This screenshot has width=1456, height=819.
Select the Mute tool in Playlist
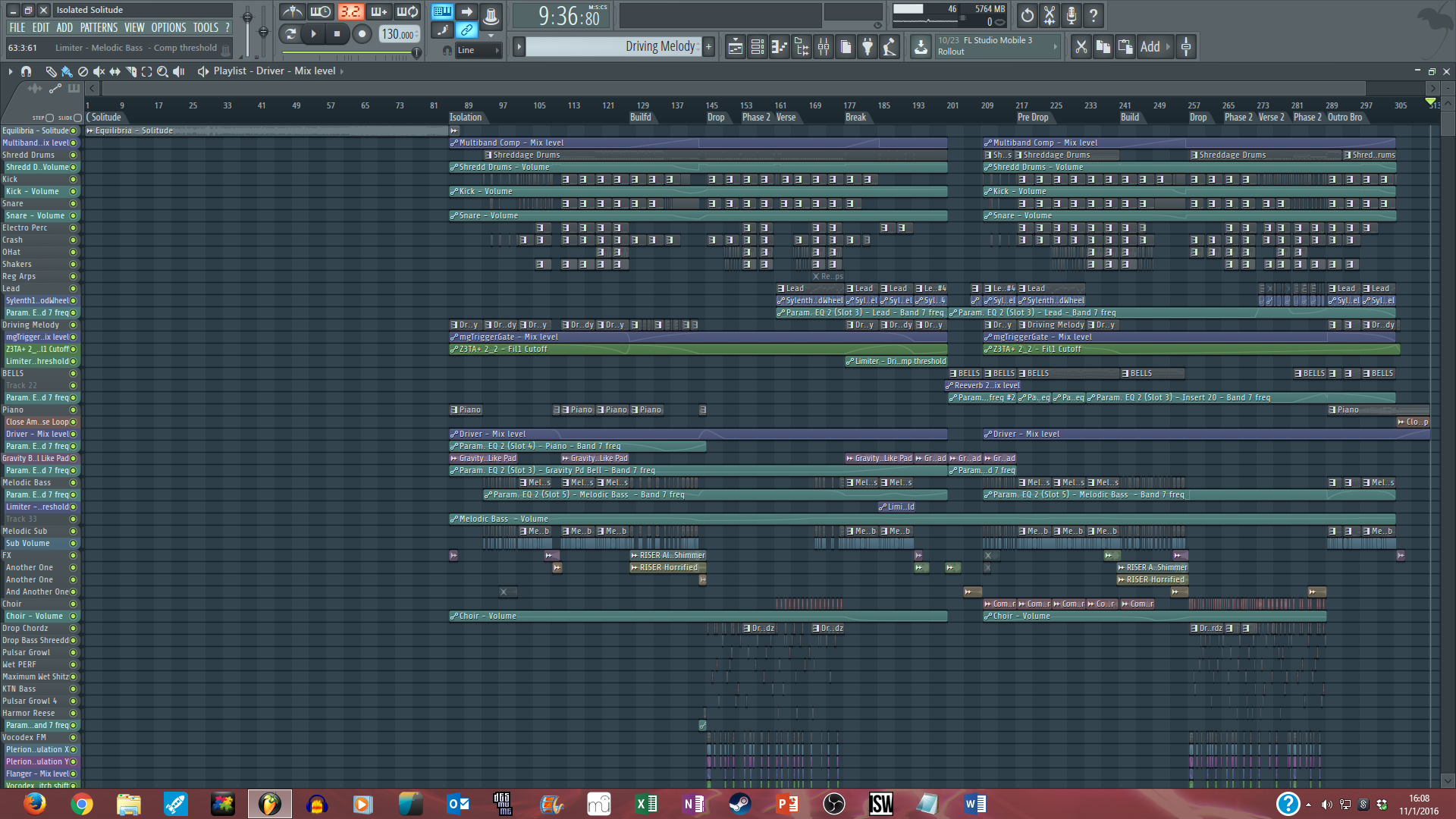[x=99, y=71]
